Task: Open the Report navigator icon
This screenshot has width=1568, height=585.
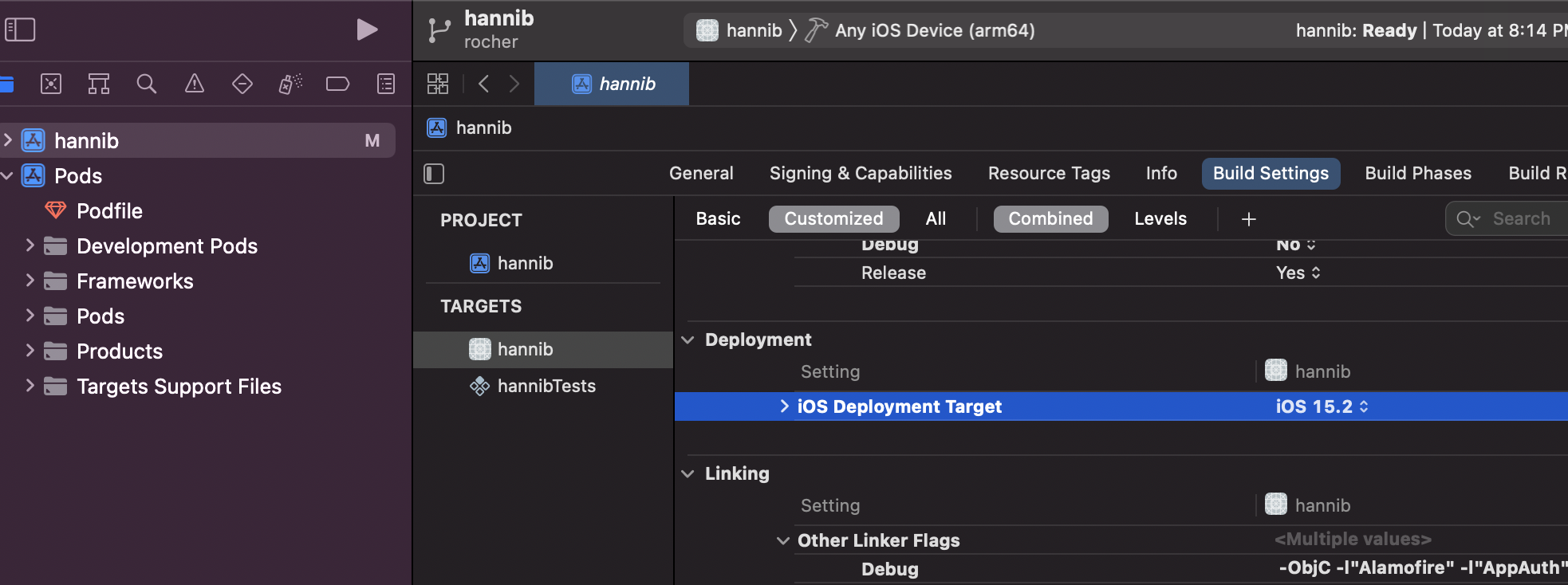Action: 386,84
